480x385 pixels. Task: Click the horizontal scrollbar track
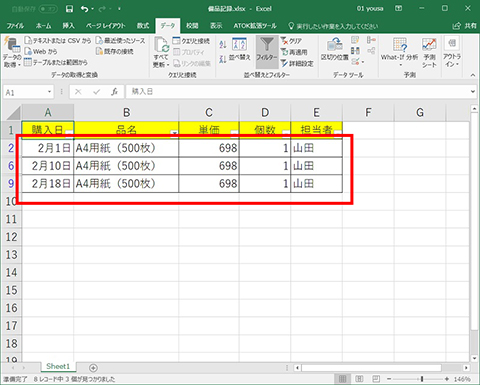[x=371, y=368]
